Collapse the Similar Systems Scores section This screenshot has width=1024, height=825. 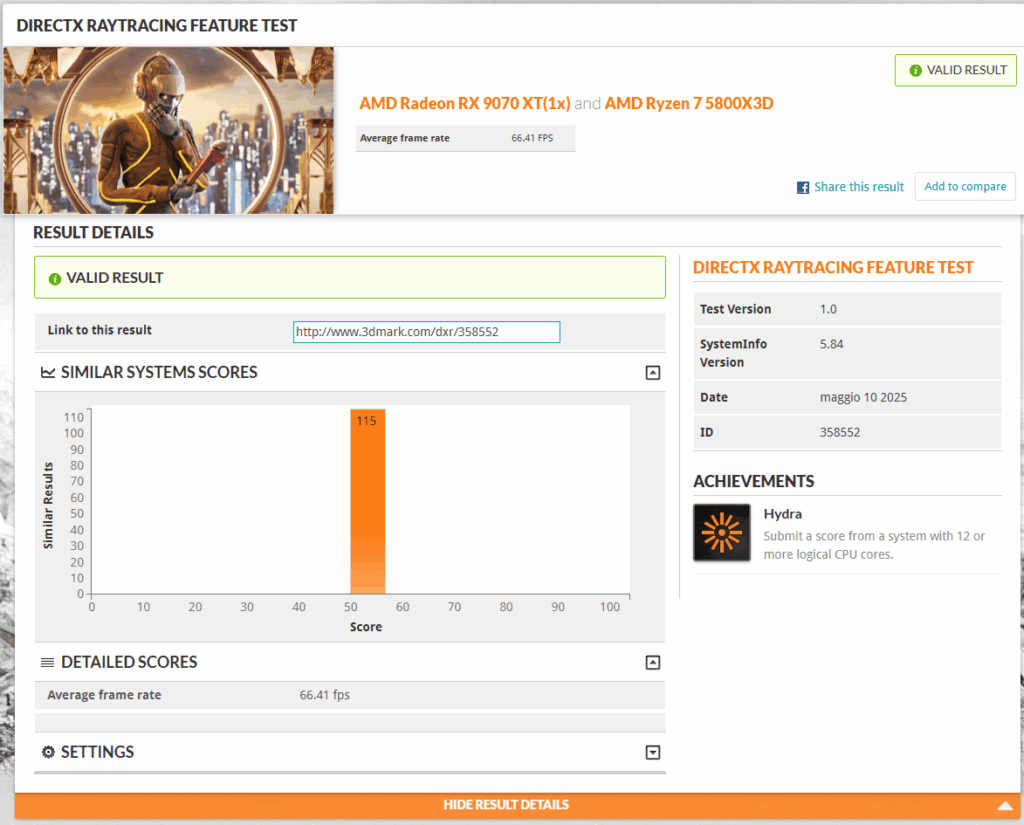point(652,372)
